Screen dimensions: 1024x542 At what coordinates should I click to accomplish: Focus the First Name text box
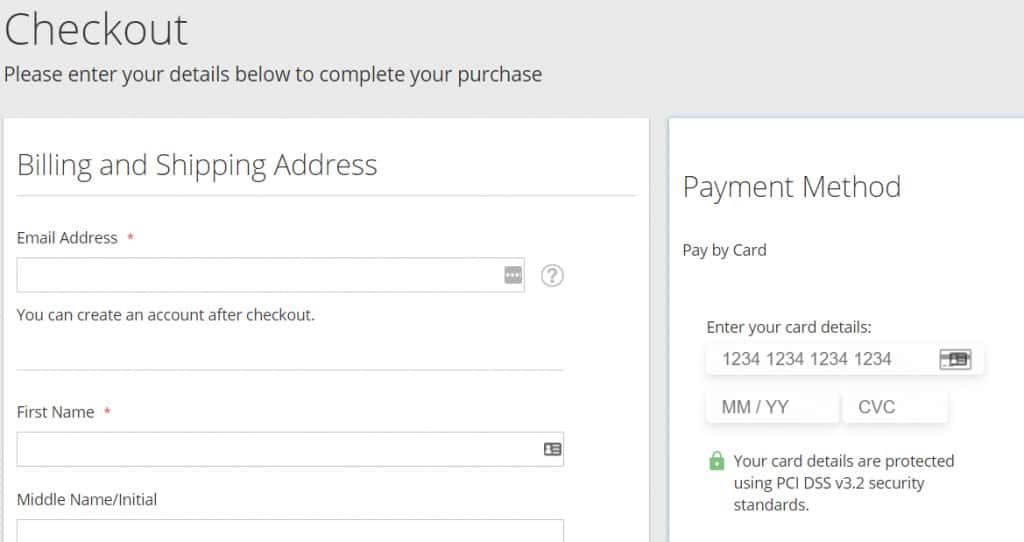tap(290, 449)
